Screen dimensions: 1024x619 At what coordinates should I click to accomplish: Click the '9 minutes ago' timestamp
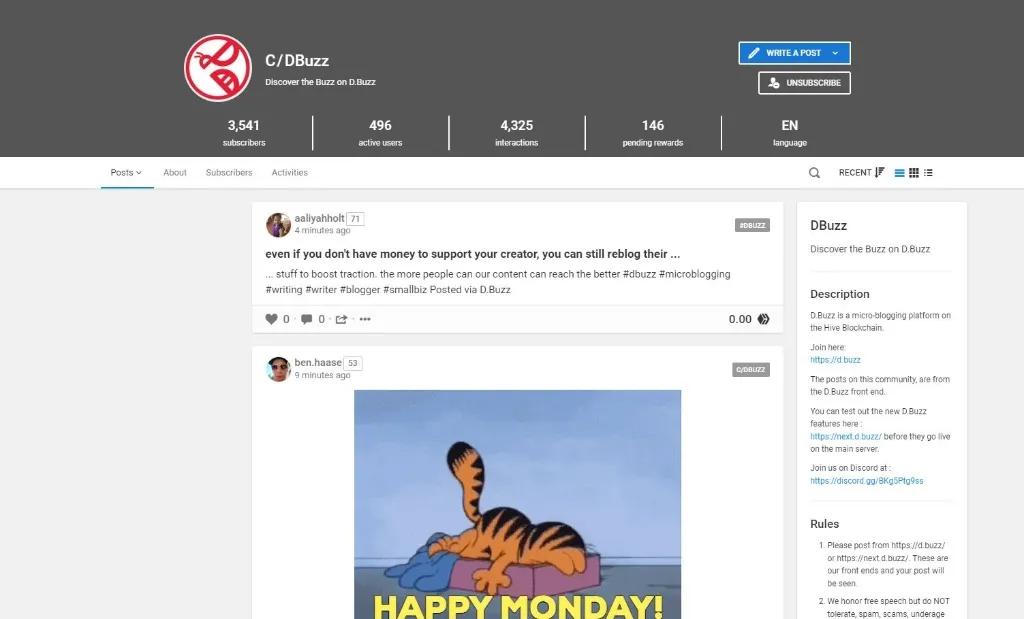322,375
